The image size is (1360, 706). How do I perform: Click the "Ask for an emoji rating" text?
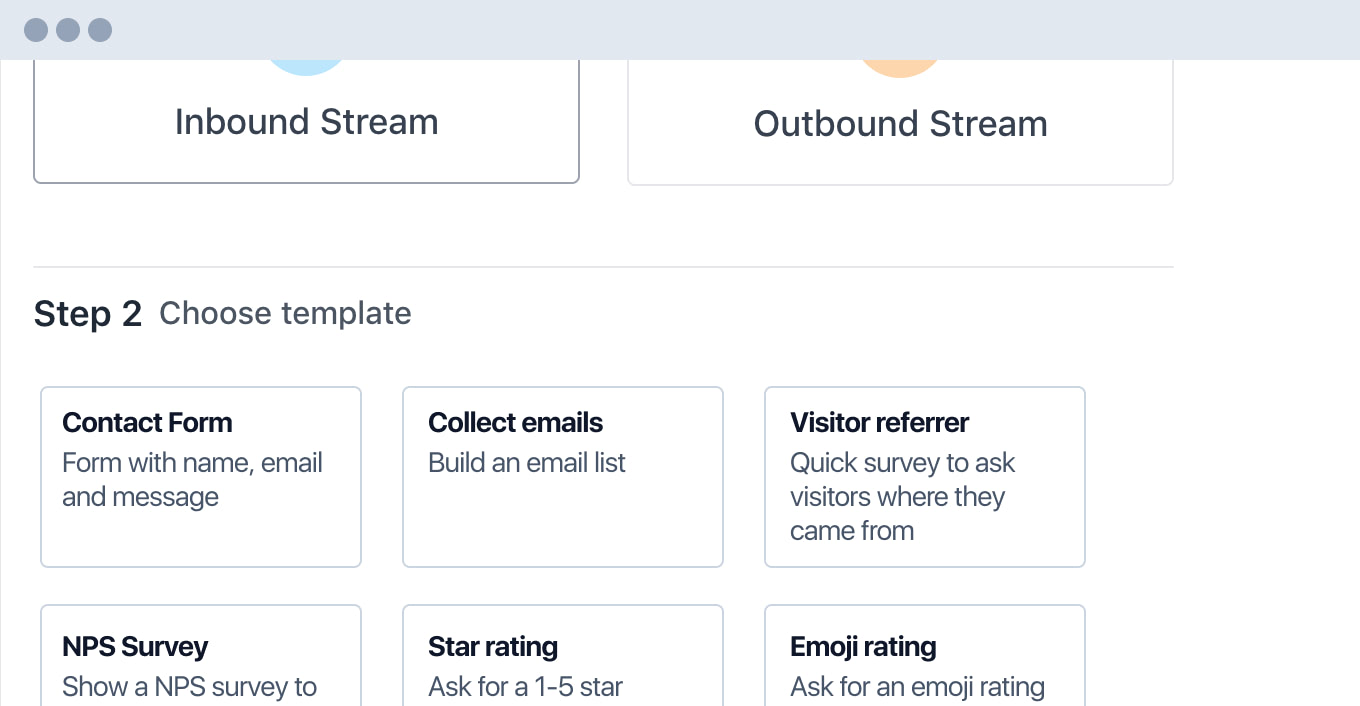click(917, 687)
